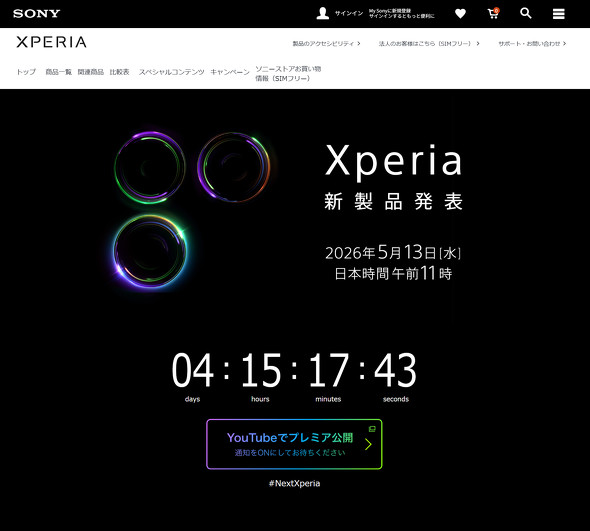The image size is (590, 531).
Task: Click the countdown seconds value 43
Action: point(395,370)
